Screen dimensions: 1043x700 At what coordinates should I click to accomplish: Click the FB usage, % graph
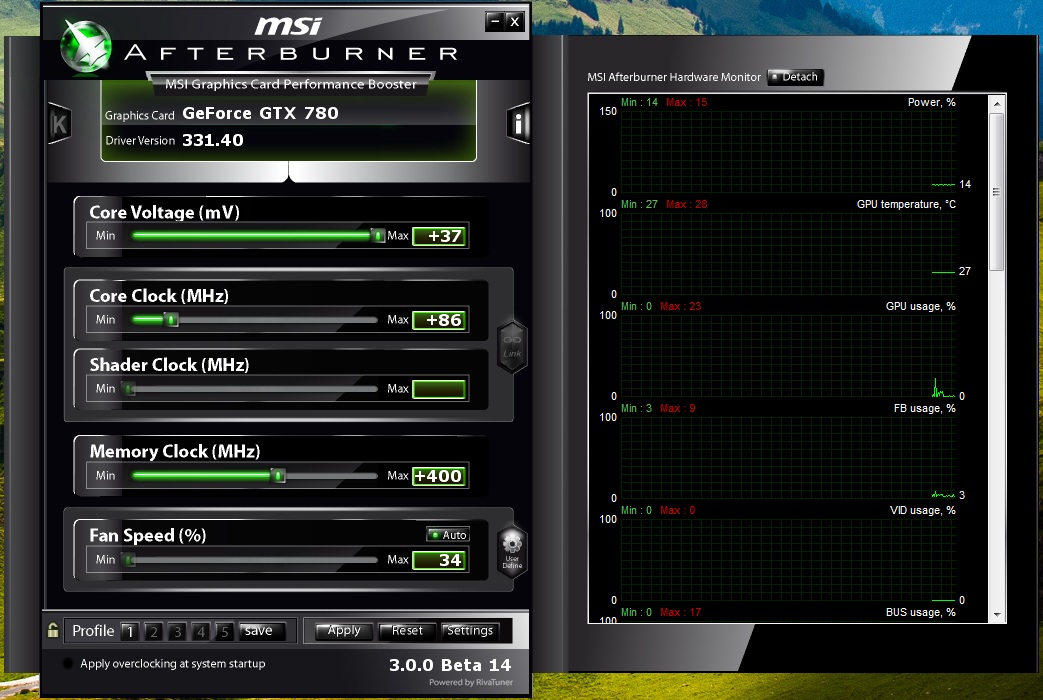788,458
